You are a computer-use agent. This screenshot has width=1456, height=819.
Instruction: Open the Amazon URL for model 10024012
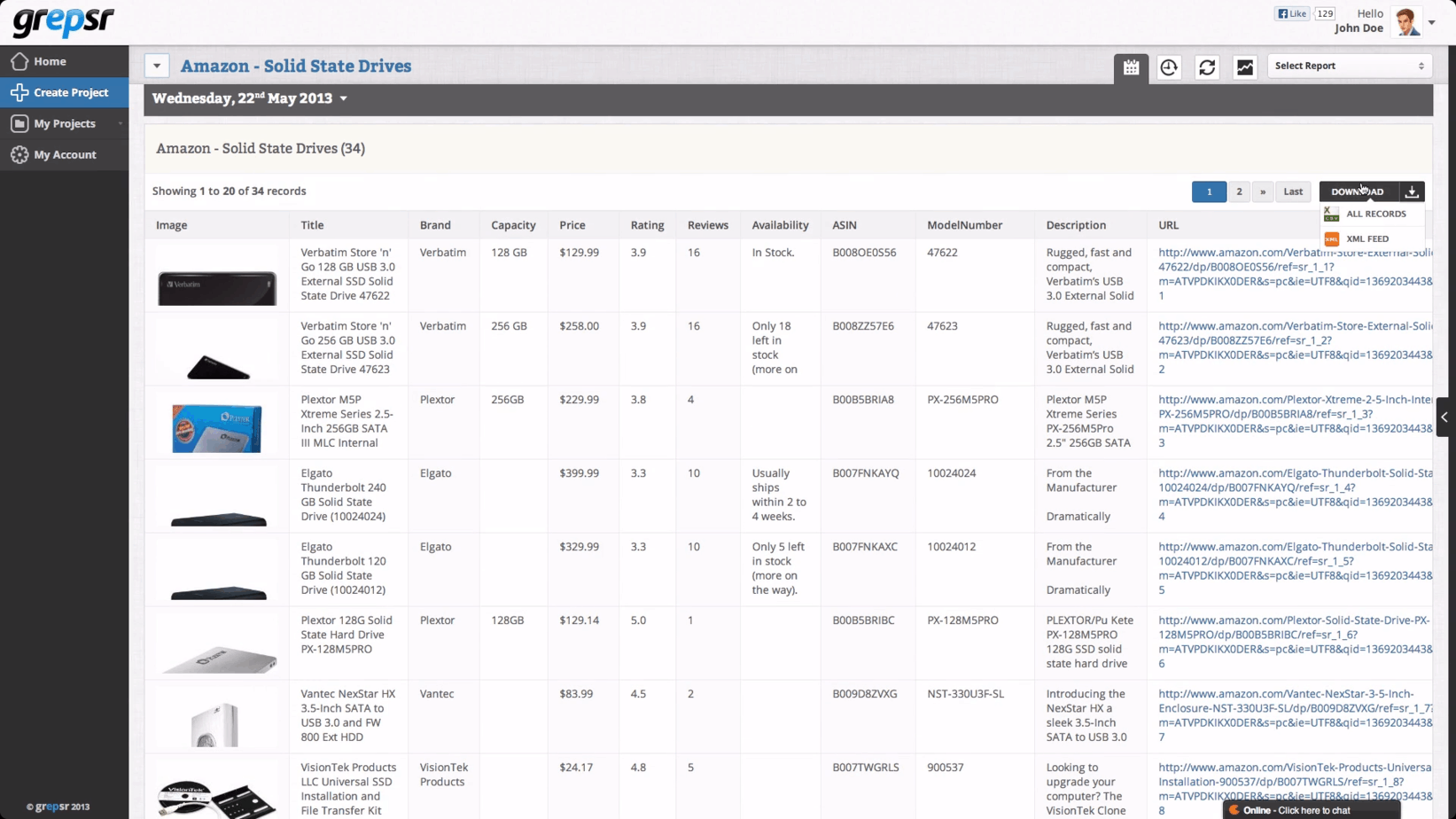point(1295,568)
